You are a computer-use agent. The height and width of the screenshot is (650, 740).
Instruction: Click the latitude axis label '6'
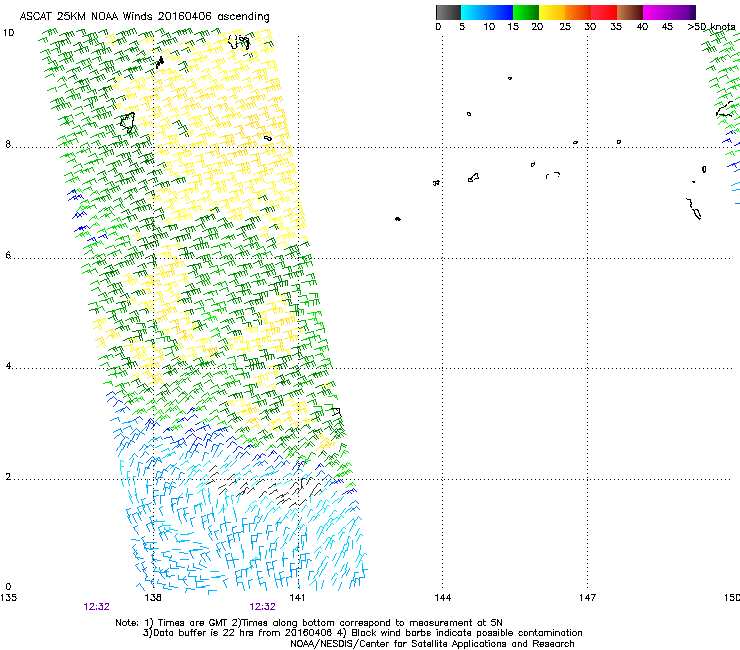tap(8, 255)
